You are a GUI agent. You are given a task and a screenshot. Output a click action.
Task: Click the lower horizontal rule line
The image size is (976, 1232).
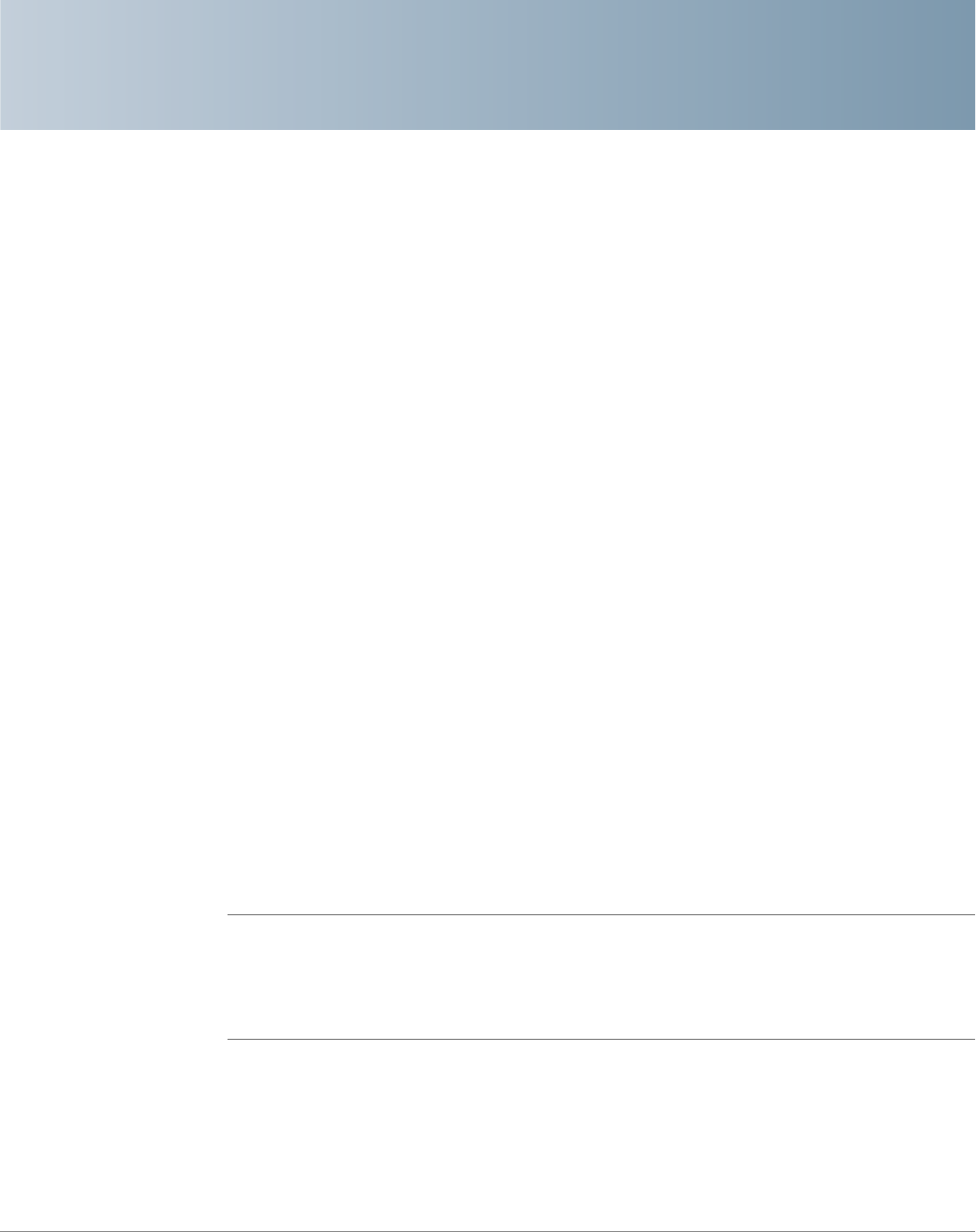600,1040
